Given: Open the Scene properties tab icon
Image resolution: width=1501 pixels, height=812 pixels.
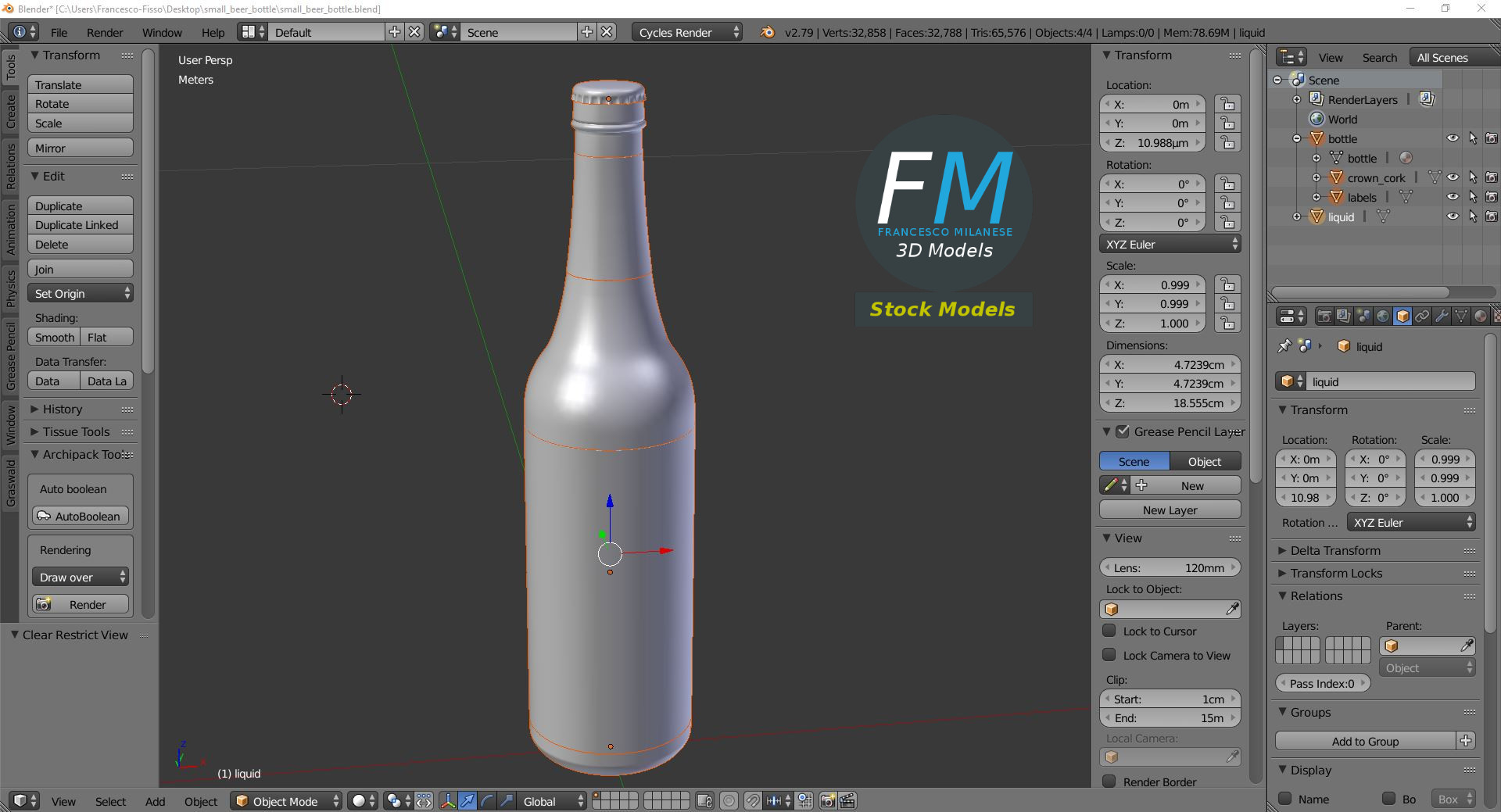Looking at the screenshot, I should pyautogui.click(x=1363, y=317).
